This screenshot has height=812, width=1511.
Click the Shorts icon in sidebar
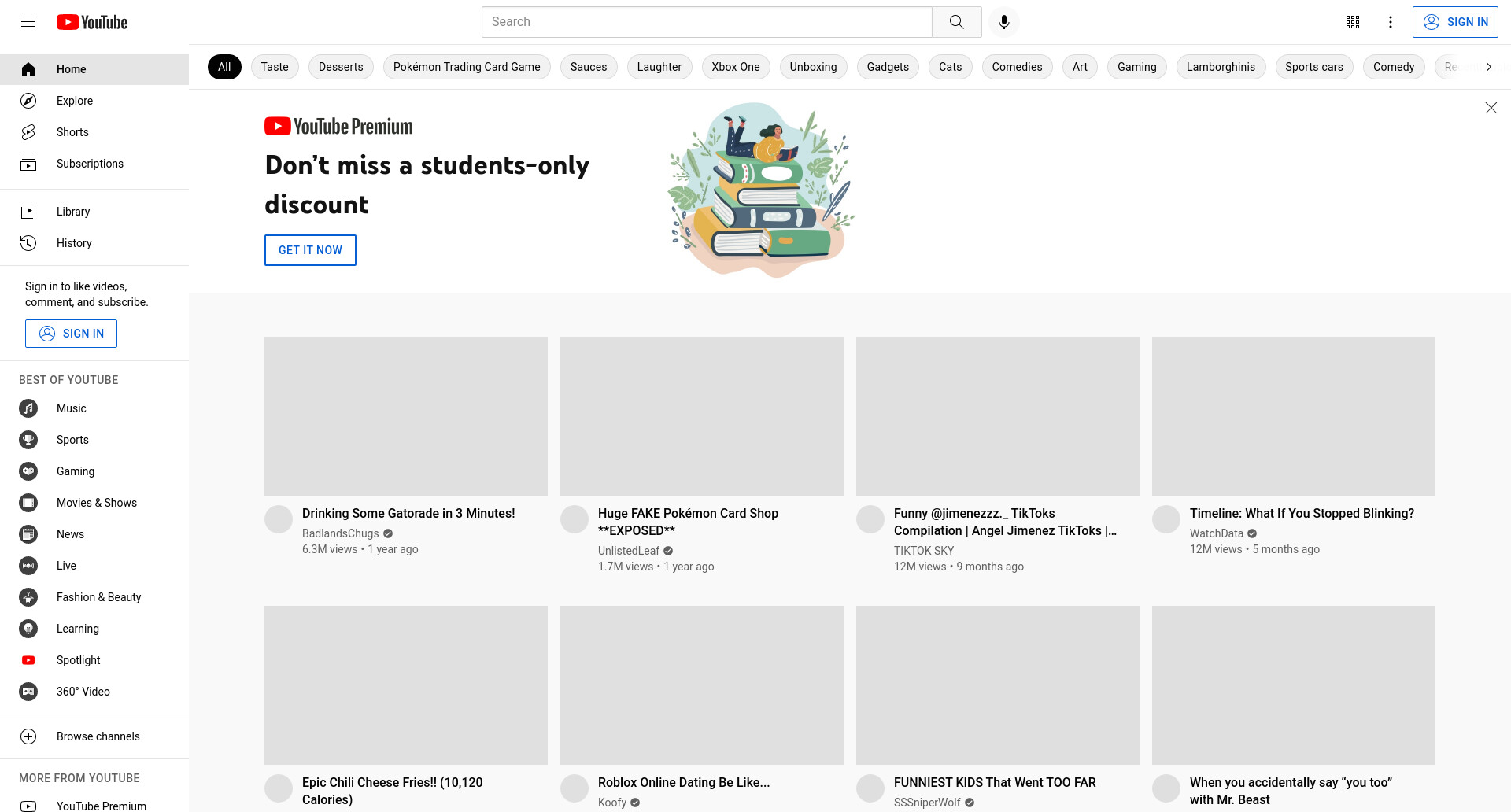click(28, 132)
